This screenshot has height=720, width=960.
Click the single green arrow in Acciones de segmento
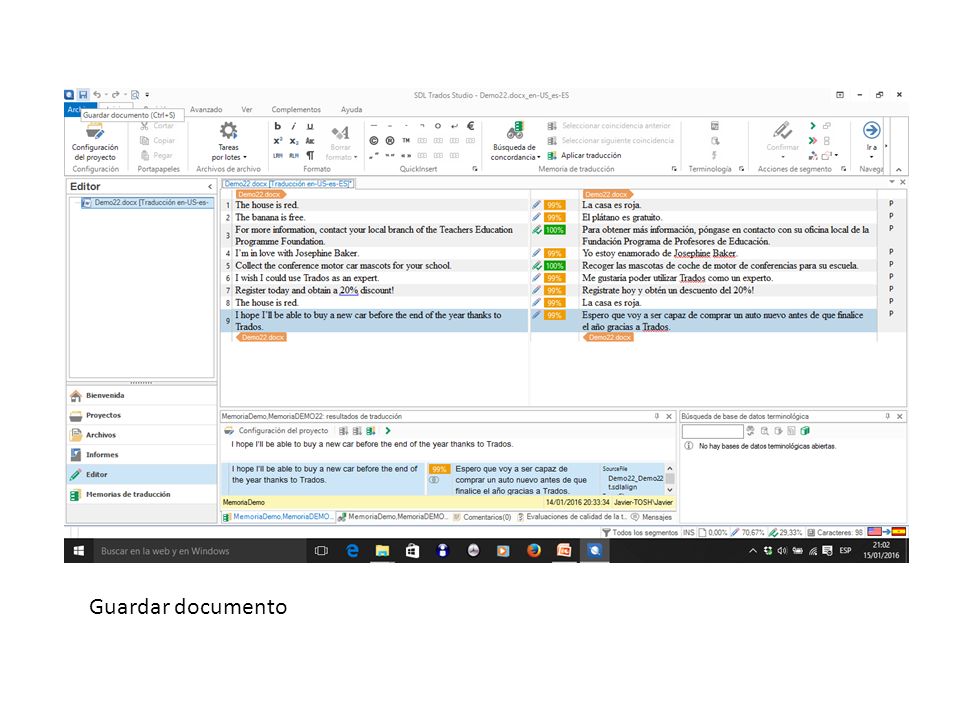coord(812,126)
